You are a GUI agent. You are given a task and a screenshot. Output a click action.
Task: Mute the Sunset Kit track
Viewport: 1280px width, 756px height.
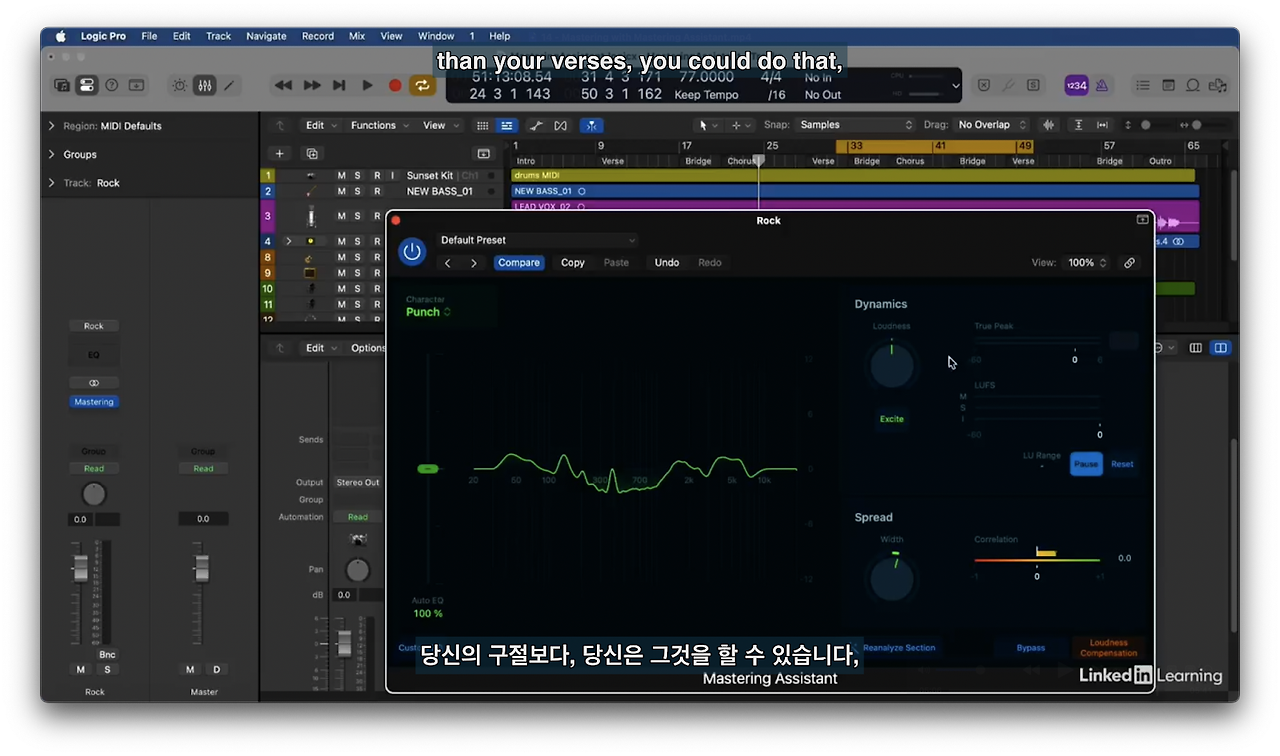(341, 176)
